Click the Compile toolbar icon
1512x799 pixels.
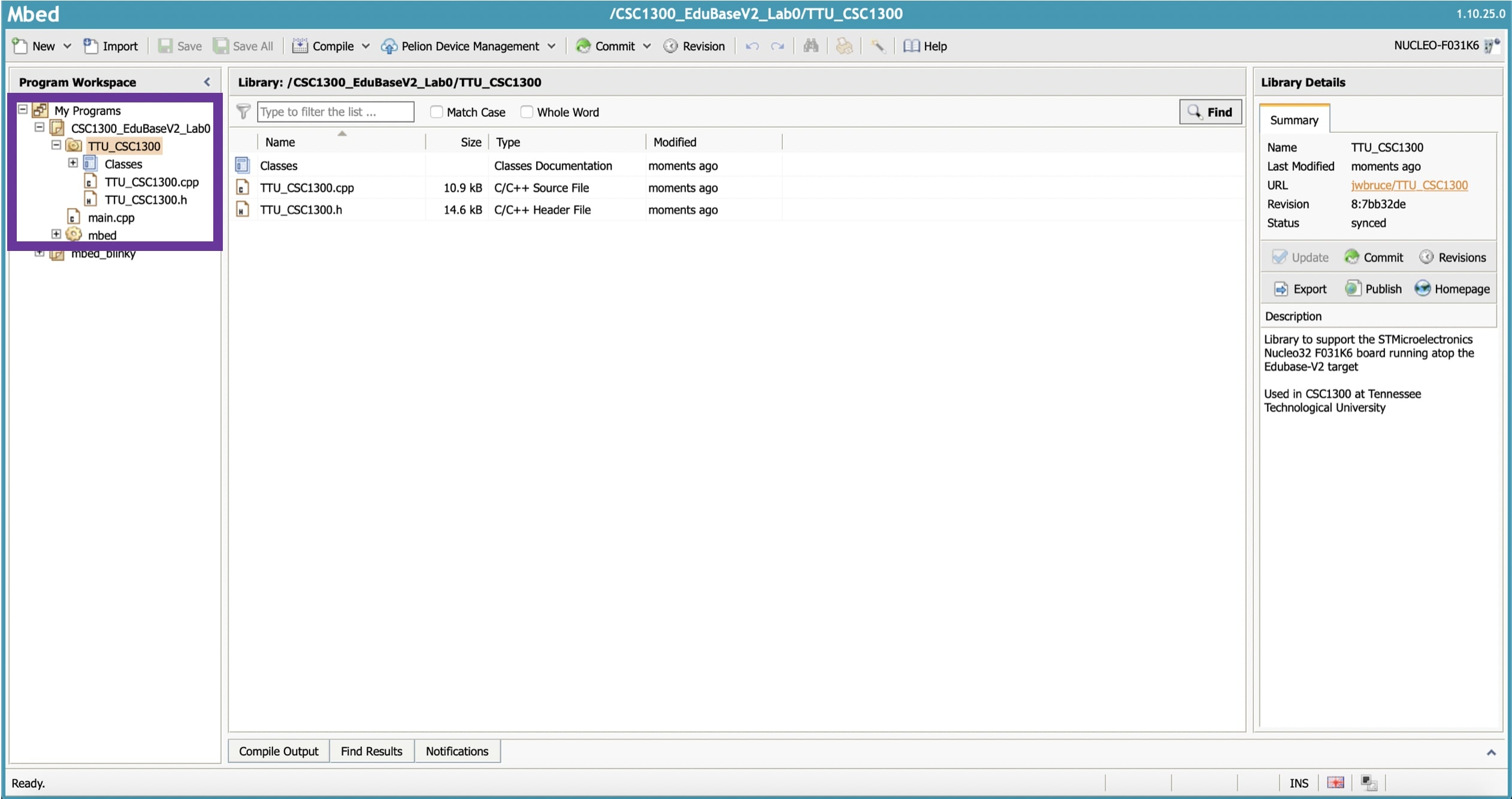pyautogui.click(x=300, y=46)
